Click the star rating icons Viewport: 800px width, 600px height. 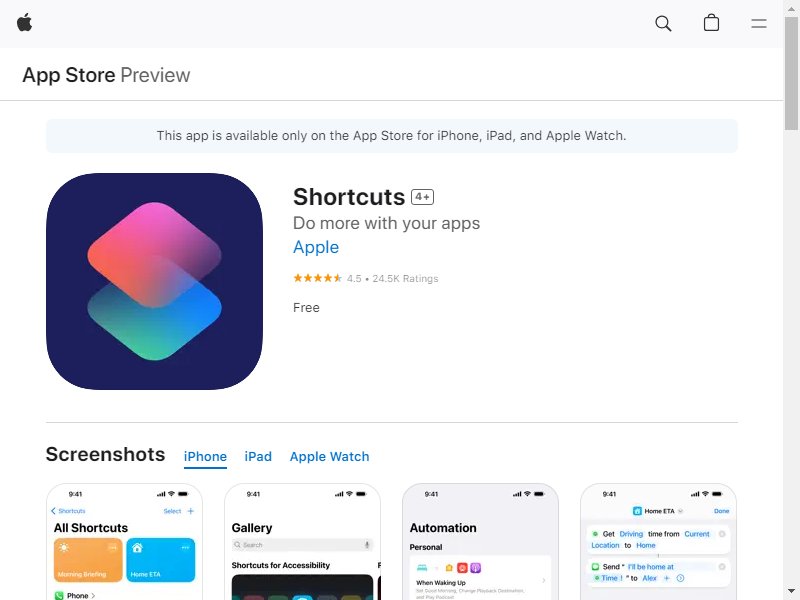317,278
